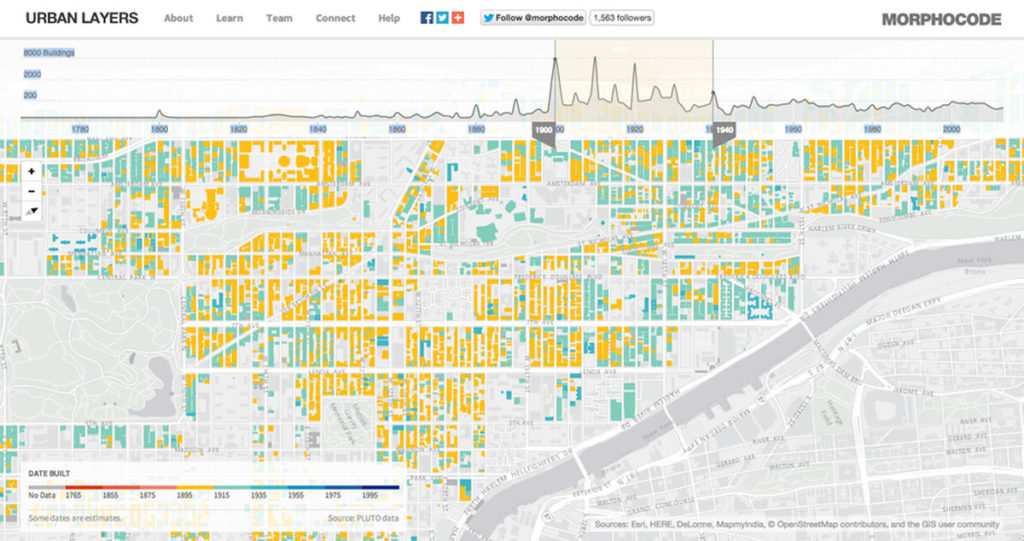Zoom out of the map
This screenshot has height=541, width=1024.
[x=32, y=191]
